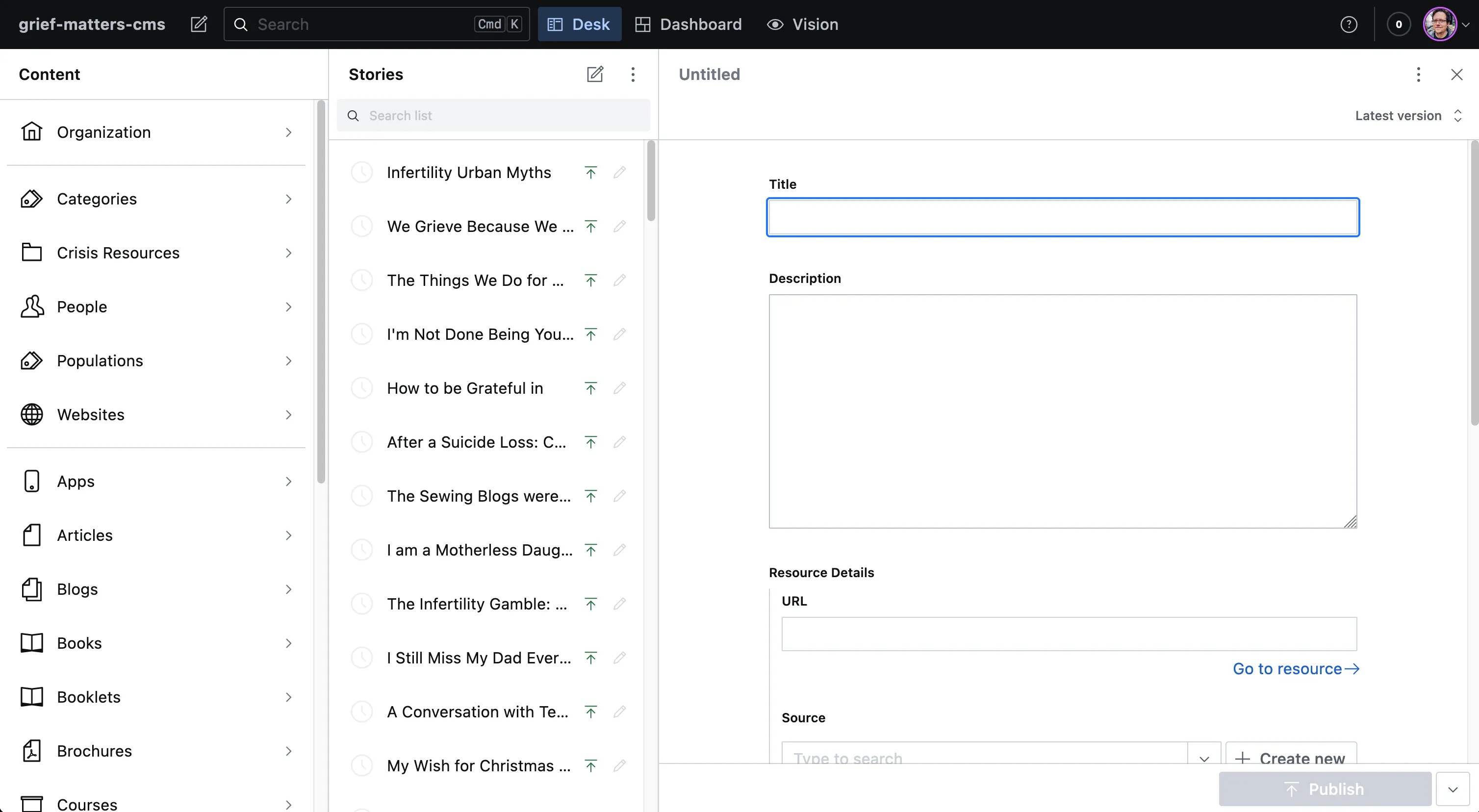Click inside the Title input field
This screenshot has height=812, width=1479.
pos(1062,217)
